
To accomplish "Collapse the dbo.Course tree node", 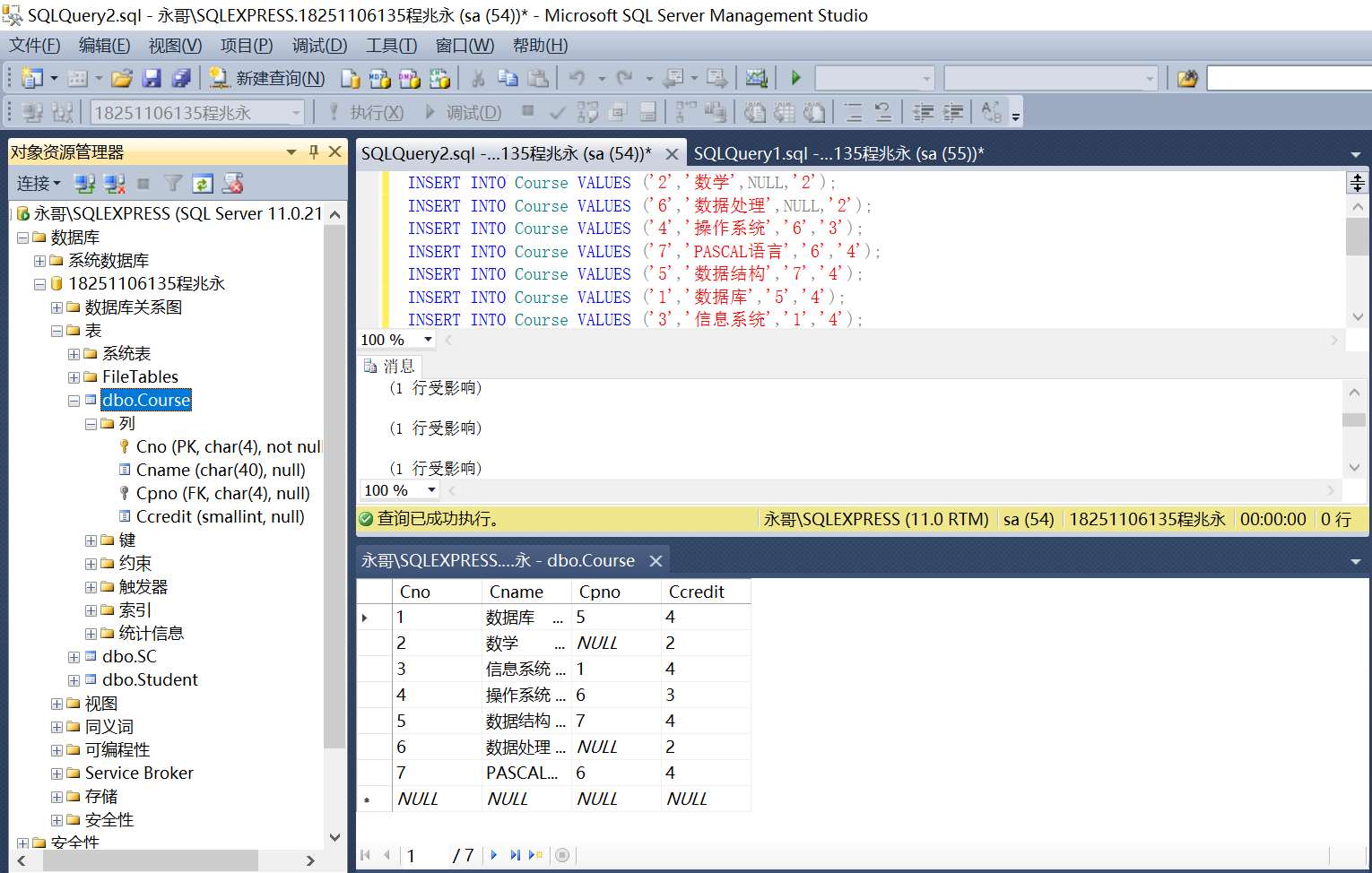I will click(74, 401).
